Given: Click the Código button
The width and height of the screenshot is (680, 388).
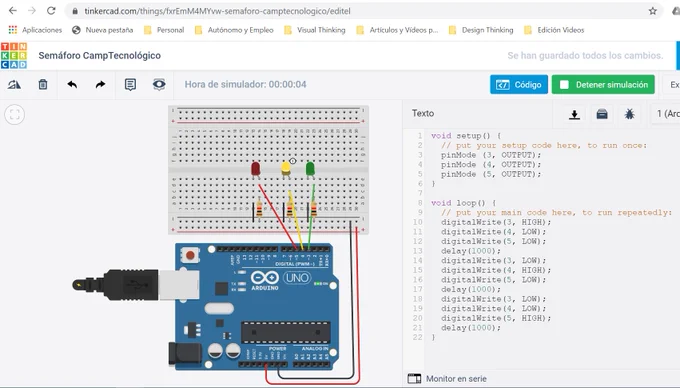Looking at the screenshot, I should pyautogui.click(x=519, y=85).
